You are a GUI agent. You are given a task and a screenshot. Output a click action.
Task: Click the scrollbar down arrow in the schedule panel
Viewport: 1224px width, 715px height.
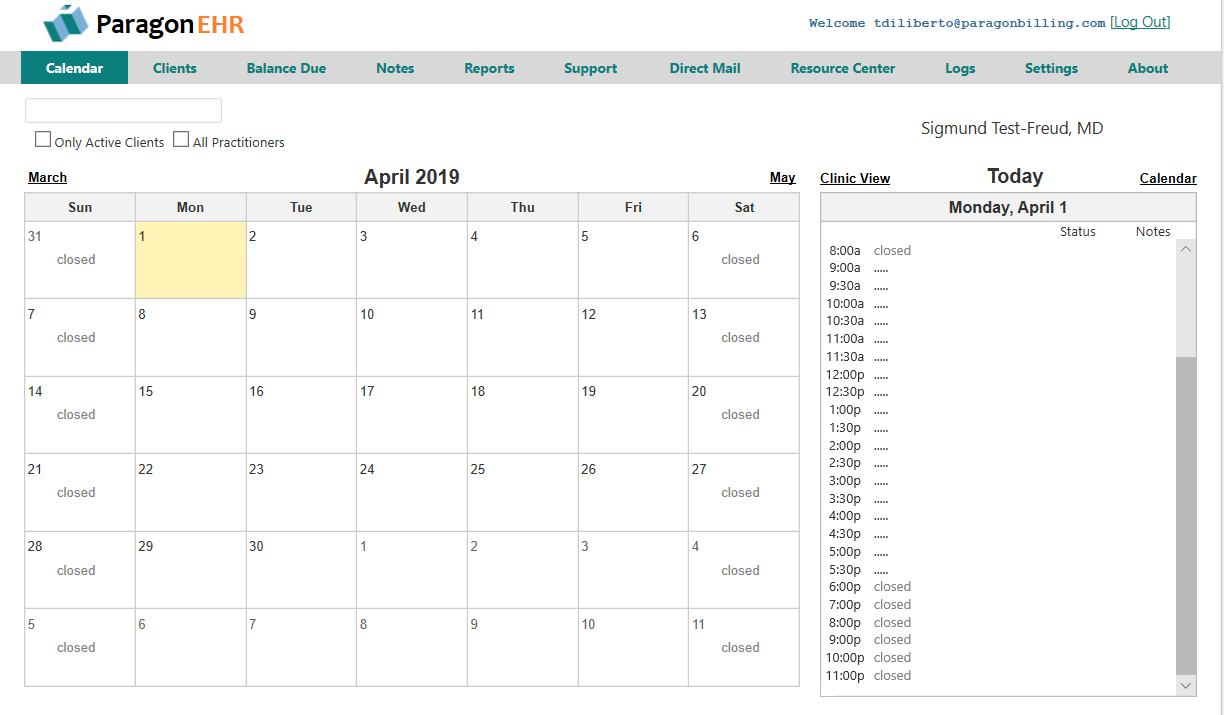coord(1186,686)
